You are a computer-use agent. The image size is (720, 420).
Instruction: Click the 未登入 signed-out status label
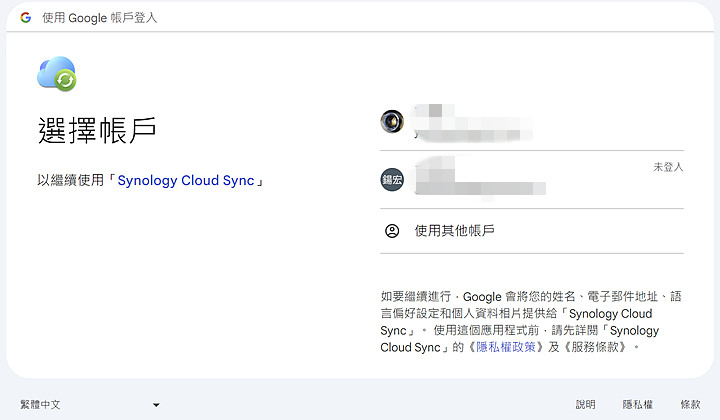[669, 167]
